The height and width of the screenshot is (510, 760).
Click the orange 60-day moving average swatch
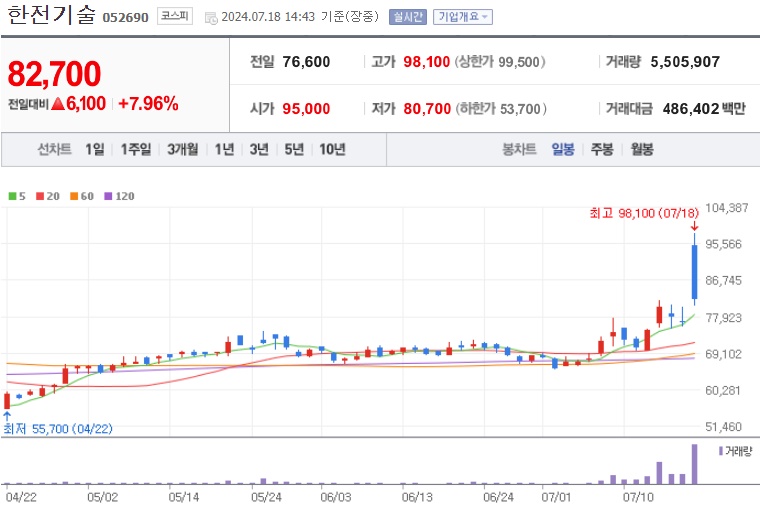click(x=74, y=196)
